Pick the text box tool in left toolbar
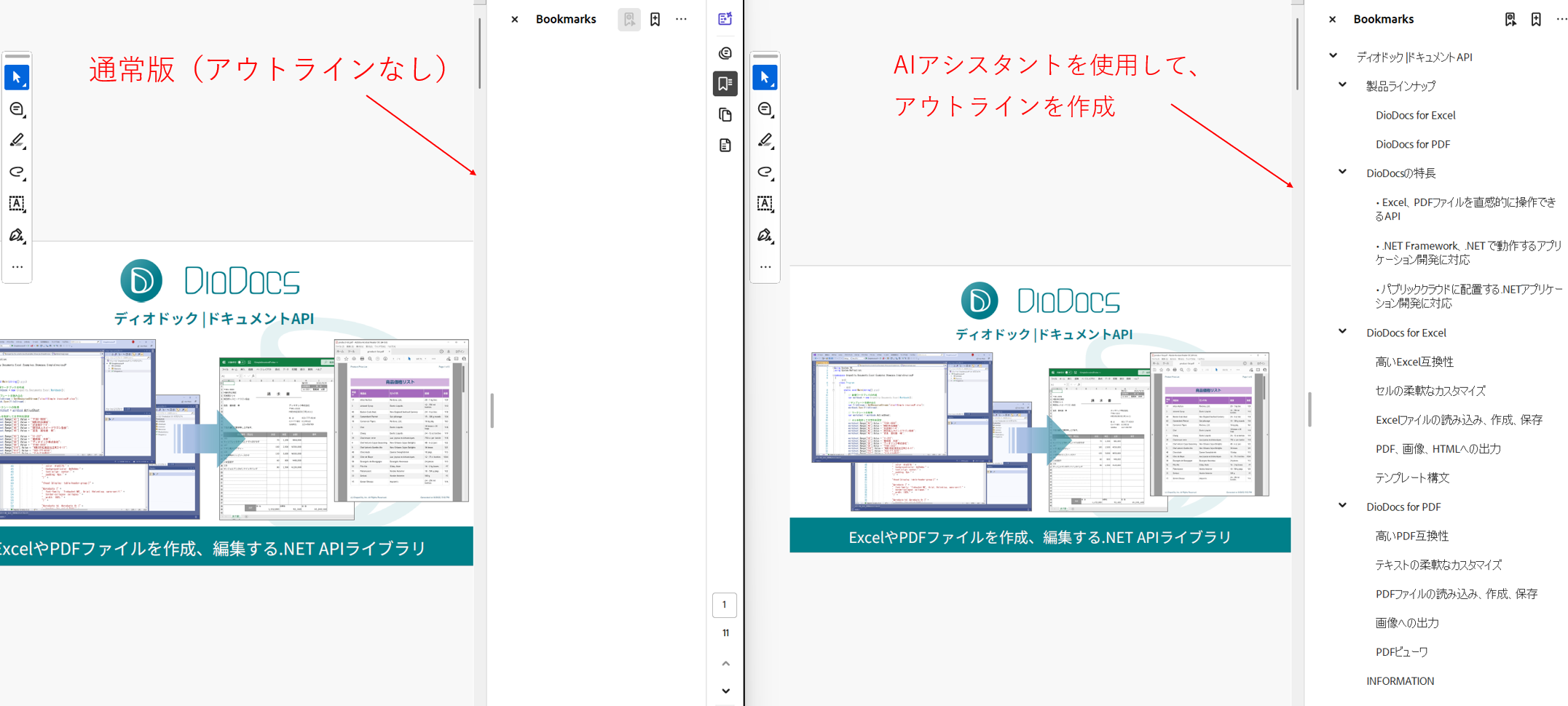This screenshot has width=1568, height=706. (17, 204)
